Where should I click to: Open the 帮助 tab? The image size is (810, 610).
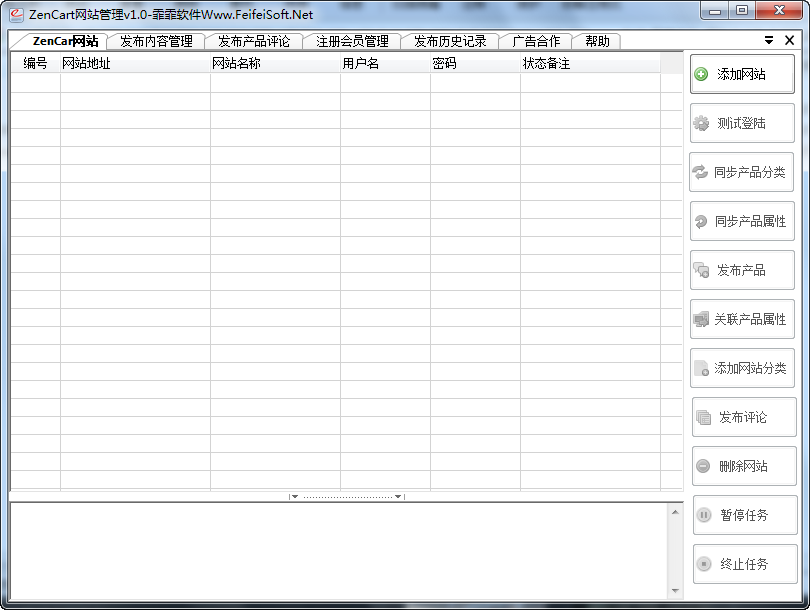tap(597, 41)
